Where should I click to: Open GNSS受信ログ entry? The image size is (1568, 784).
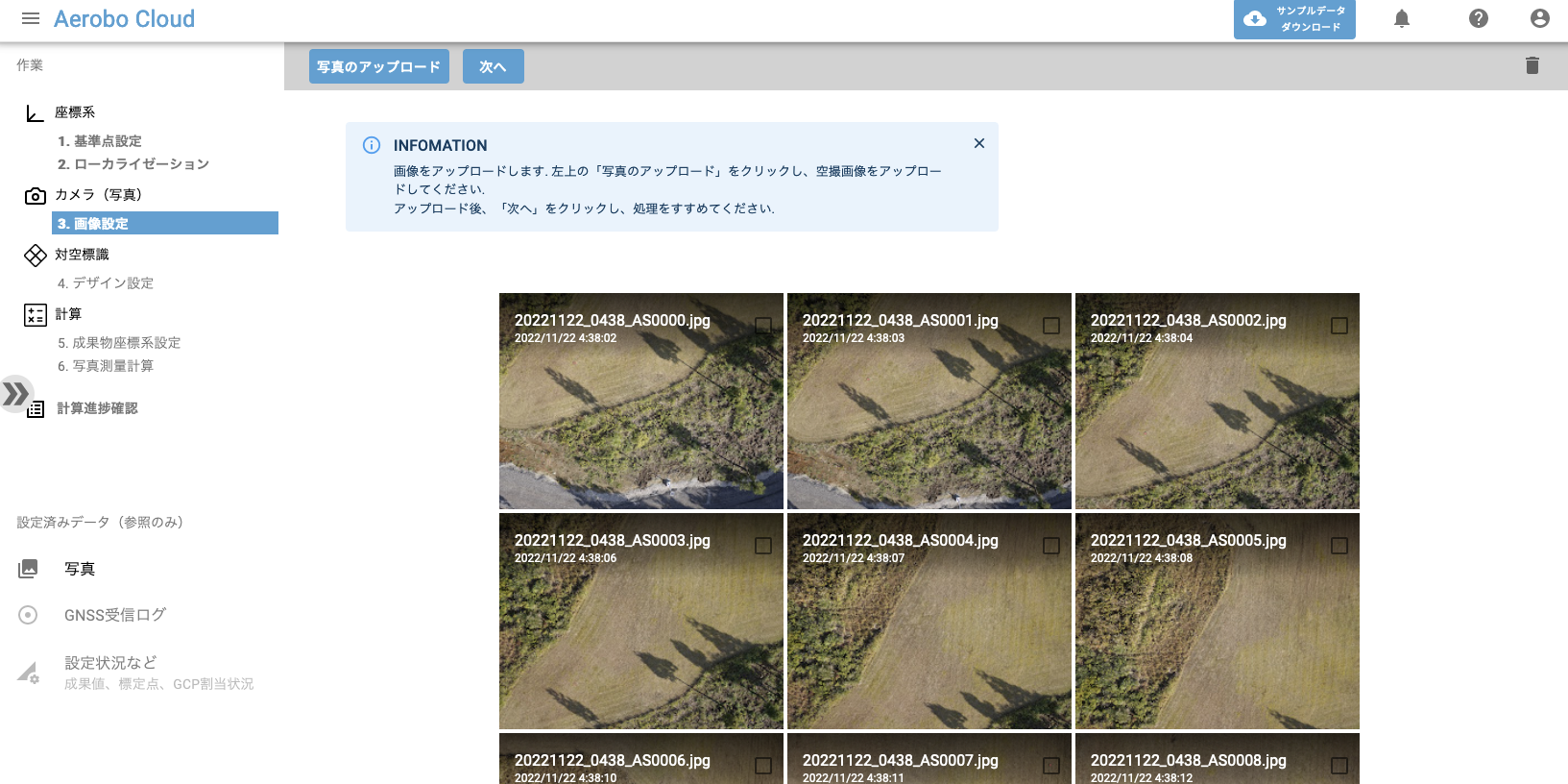pyautogui.click(x=115, y=615)
